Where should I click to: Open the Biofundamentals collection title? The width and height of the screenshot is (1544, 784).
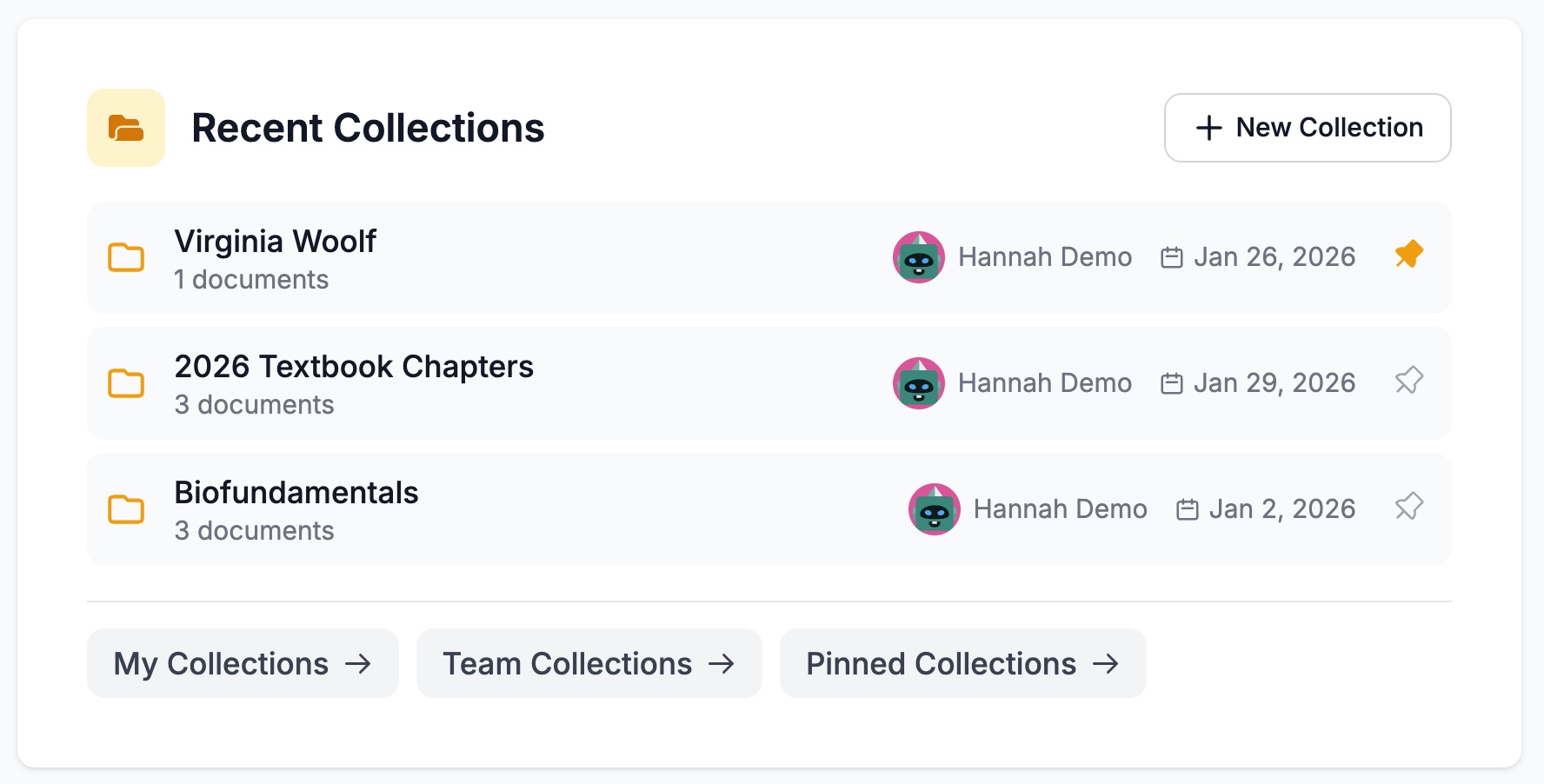pyautogui.click(x=296, y=493)
